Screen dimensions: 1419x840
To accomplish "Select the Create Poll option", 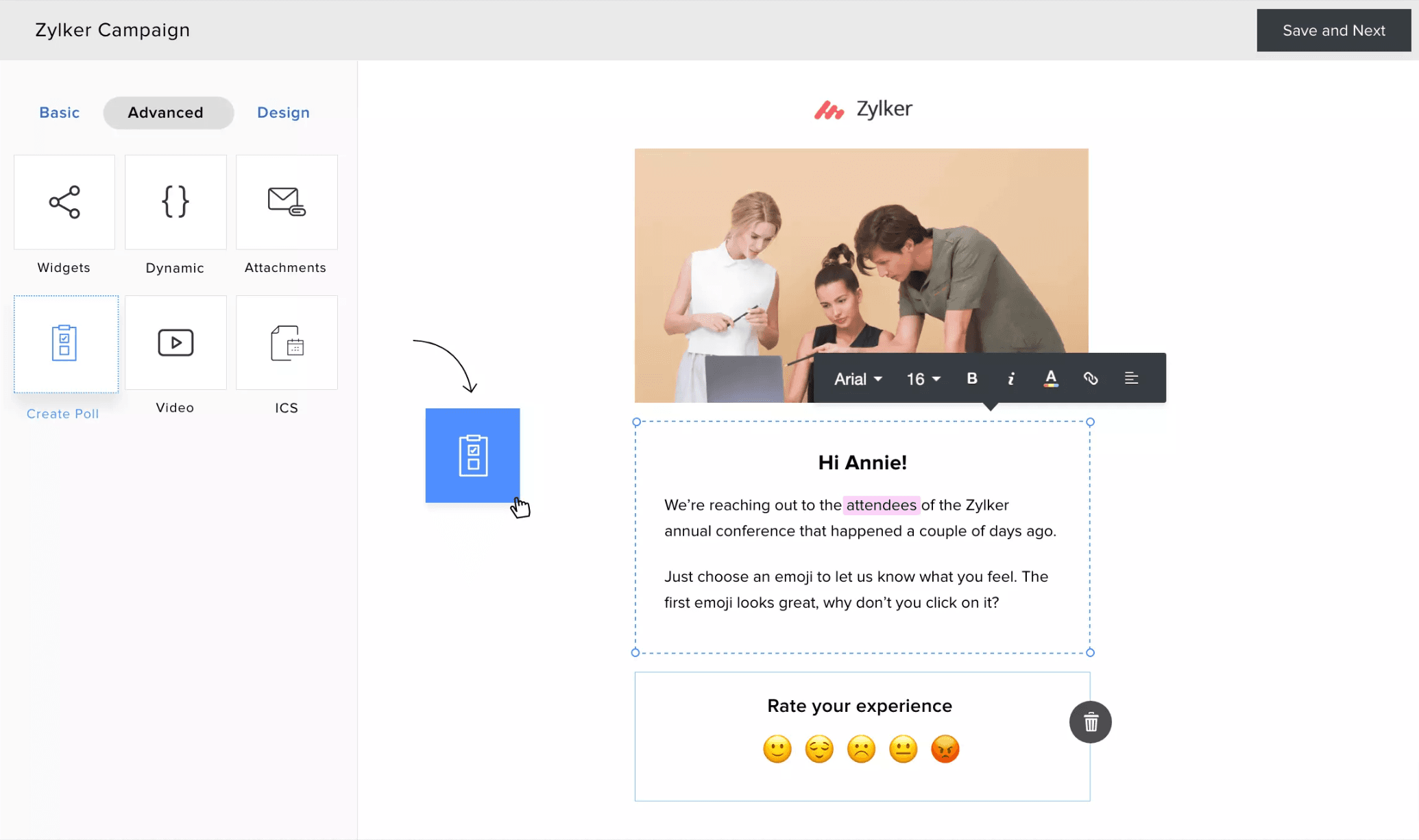I will click(x=65, y=344).
